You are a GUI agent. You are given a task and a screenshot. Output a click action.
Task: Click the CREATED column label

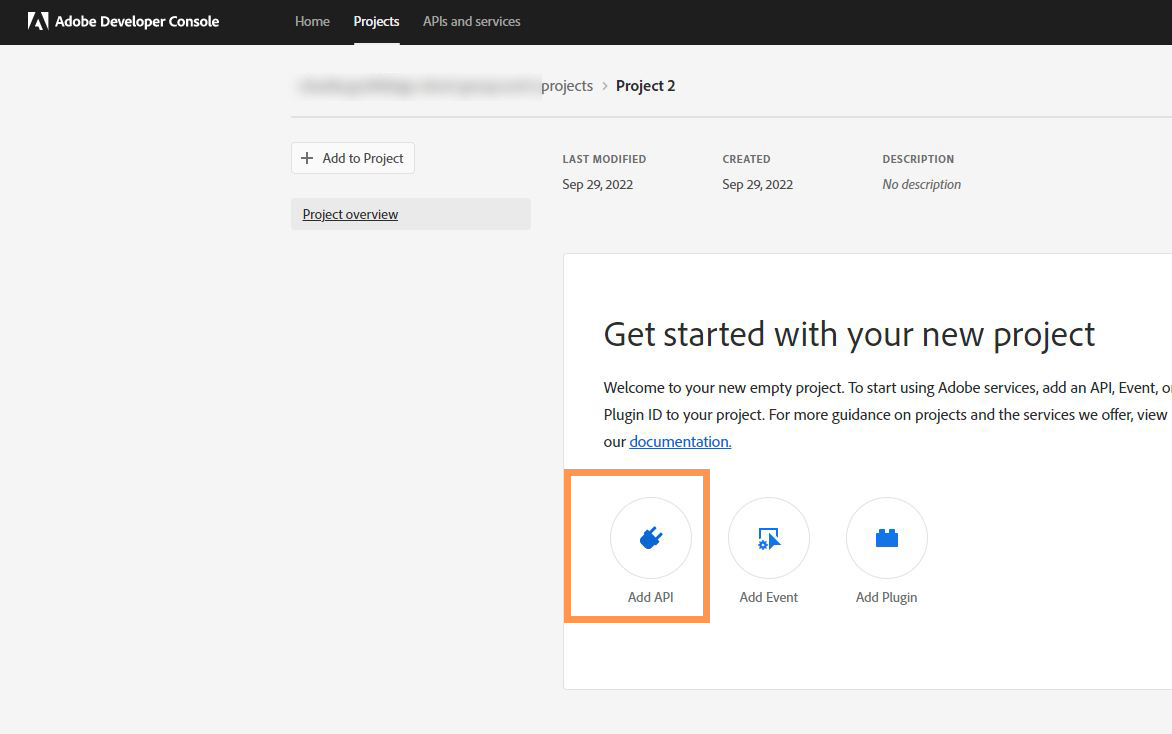[x=746, y=159]
